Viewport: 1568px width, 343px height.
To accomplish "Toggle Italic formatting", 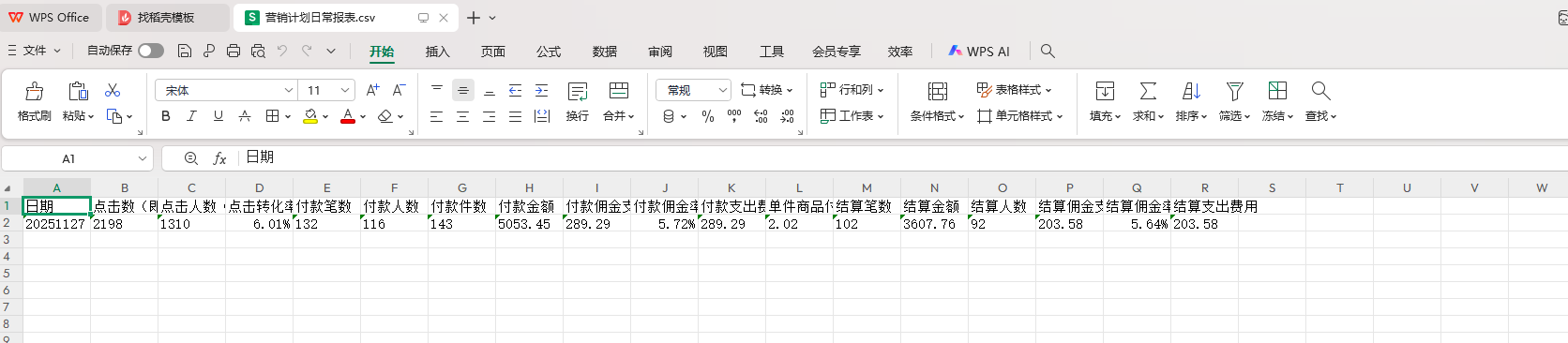I will 192,116.
